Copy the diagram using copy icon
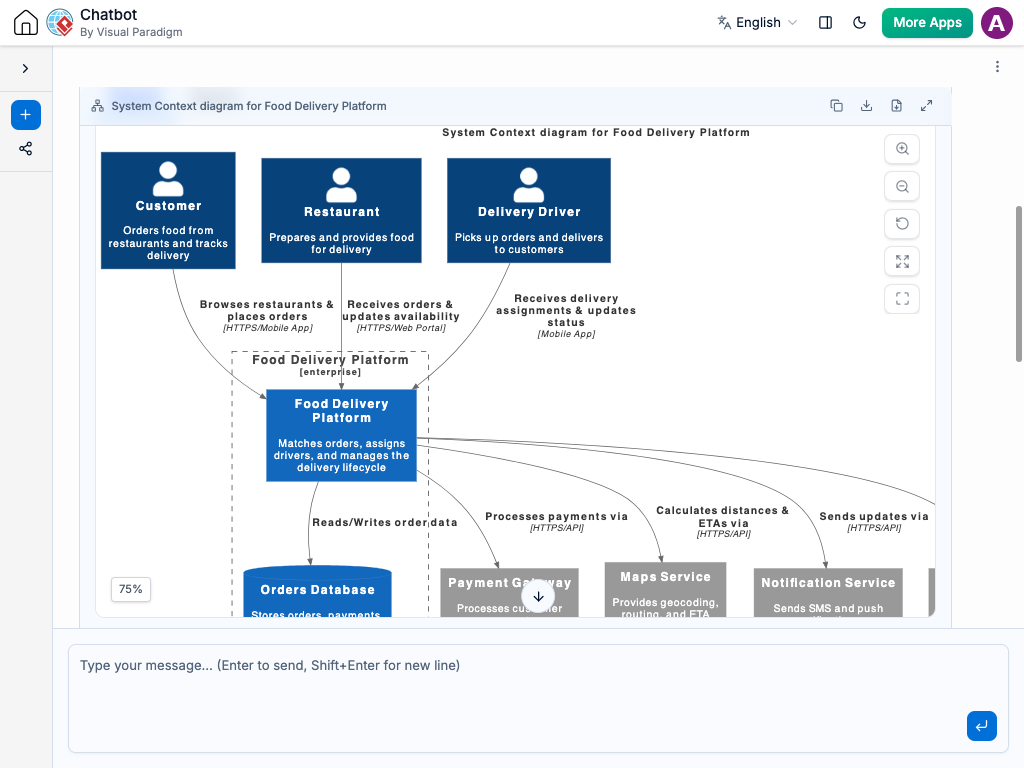 [837, 106]
